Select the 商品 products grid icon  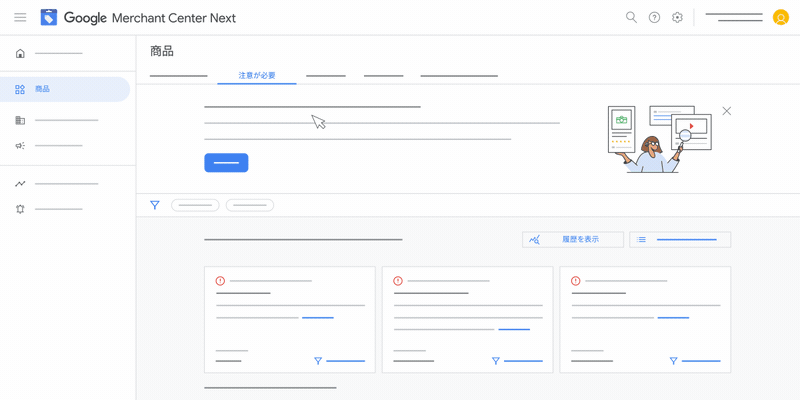tap(20, 90)
